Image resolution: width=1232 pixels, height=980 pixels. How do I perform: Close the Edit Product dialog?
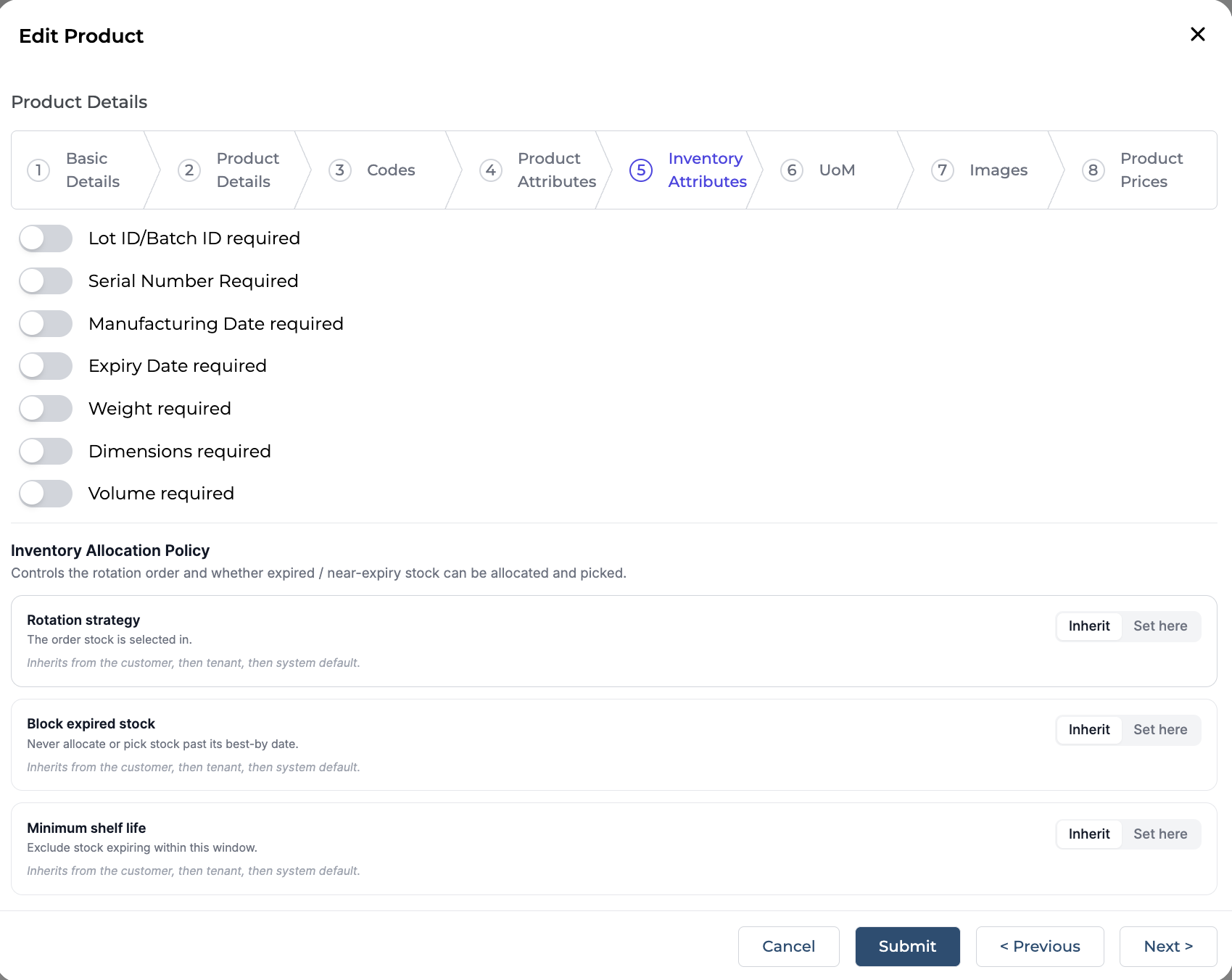coord(1197,34)
